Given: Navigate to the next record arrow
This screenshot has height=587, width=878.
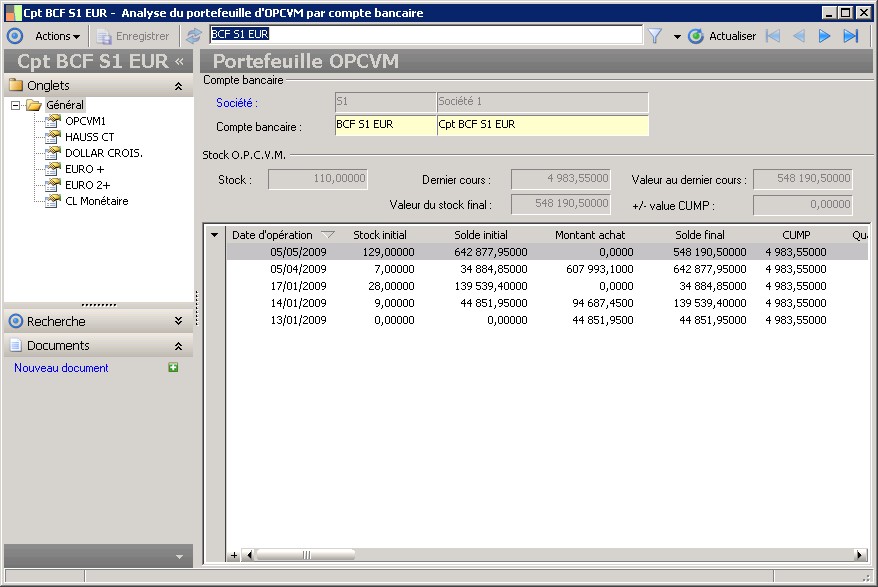Looking at the screenshot, I should click(825, 36).
